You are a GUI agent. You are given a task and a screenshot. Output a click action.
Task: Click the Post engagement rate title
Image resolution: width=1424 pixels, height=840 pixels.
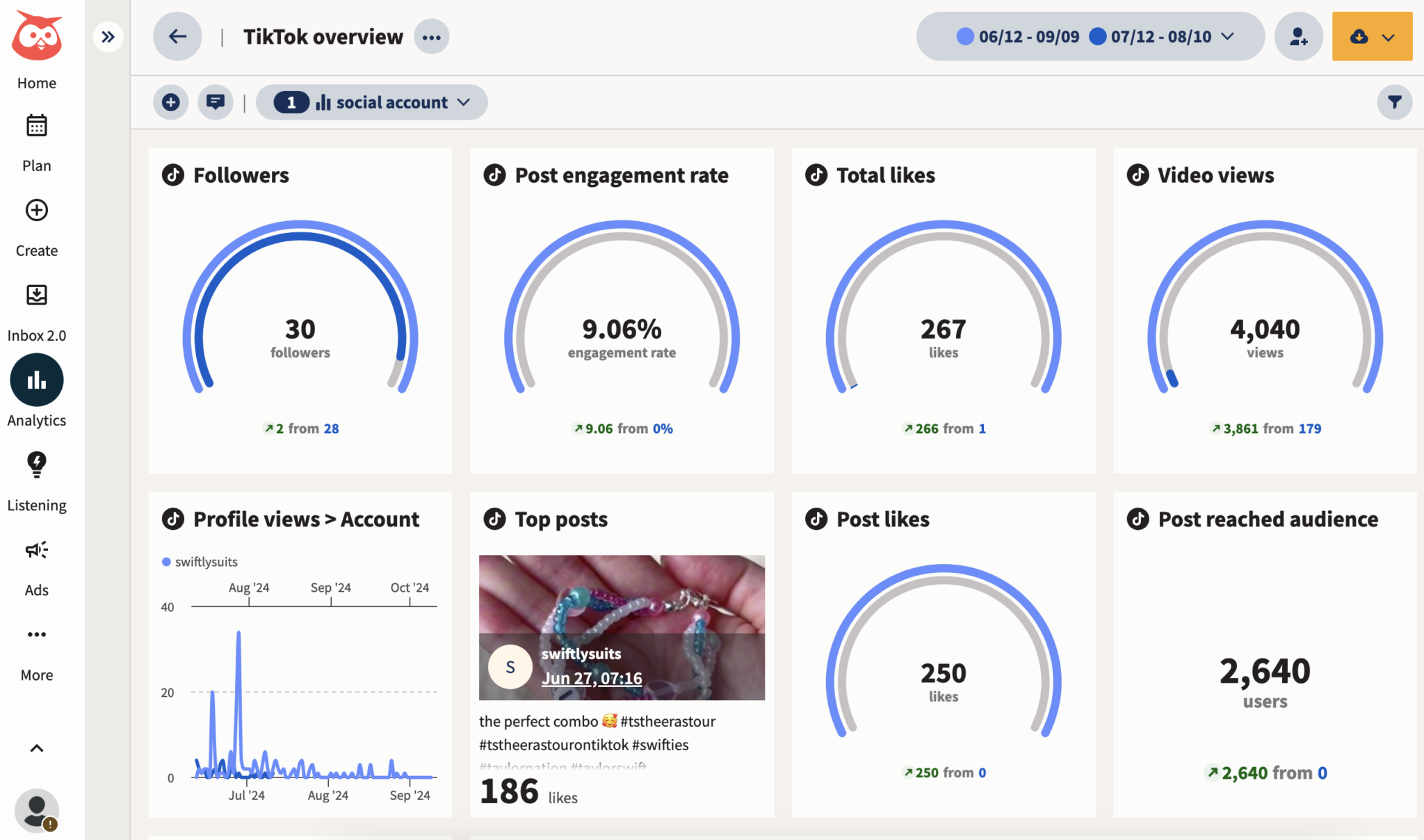[x=622, y=175]
